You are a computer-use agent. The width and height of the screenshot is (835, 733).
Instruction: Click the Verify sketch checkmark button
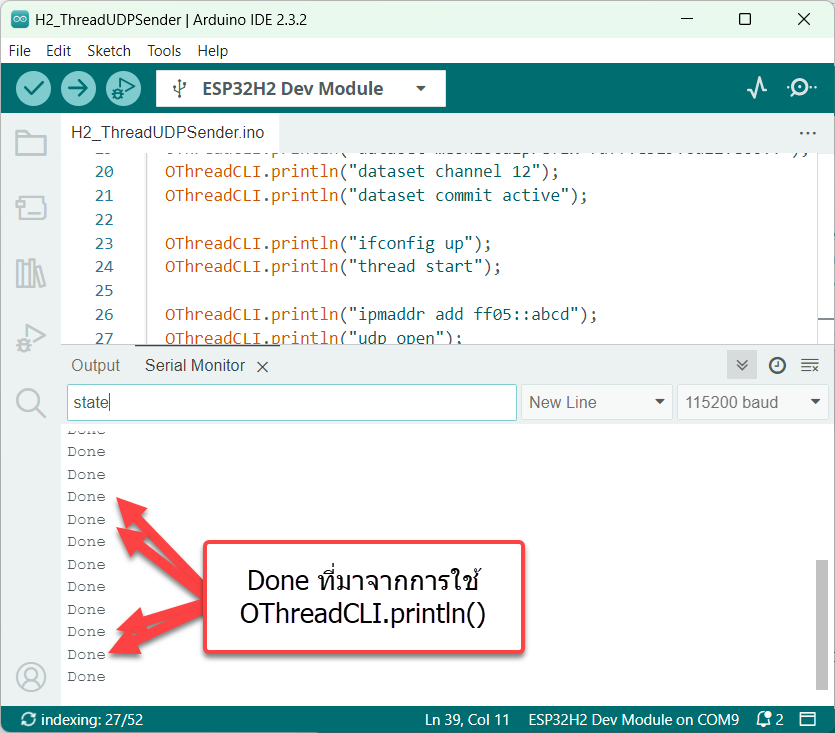[x=34, y=88]
